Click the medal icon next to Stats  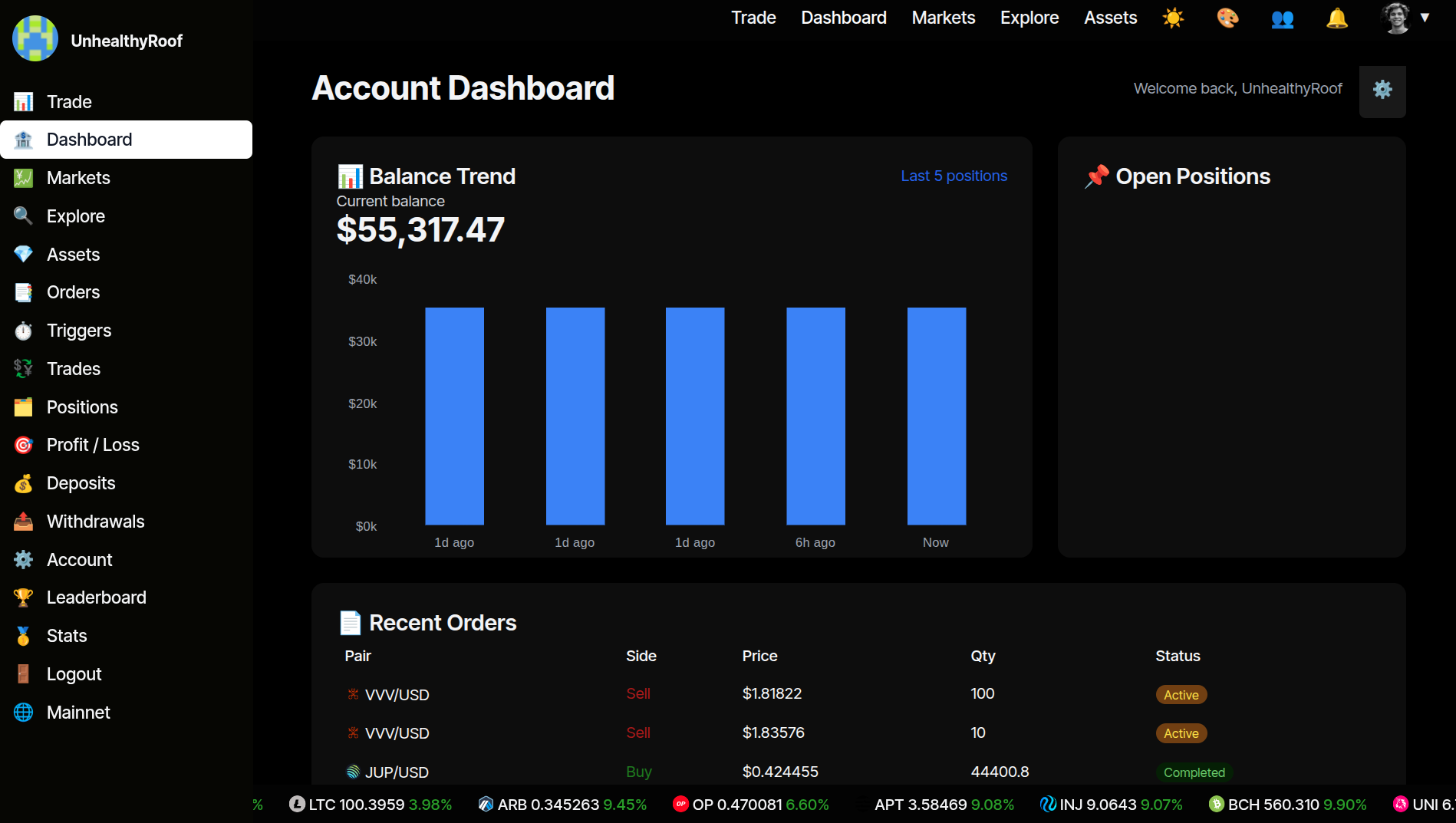coord(23,635)
